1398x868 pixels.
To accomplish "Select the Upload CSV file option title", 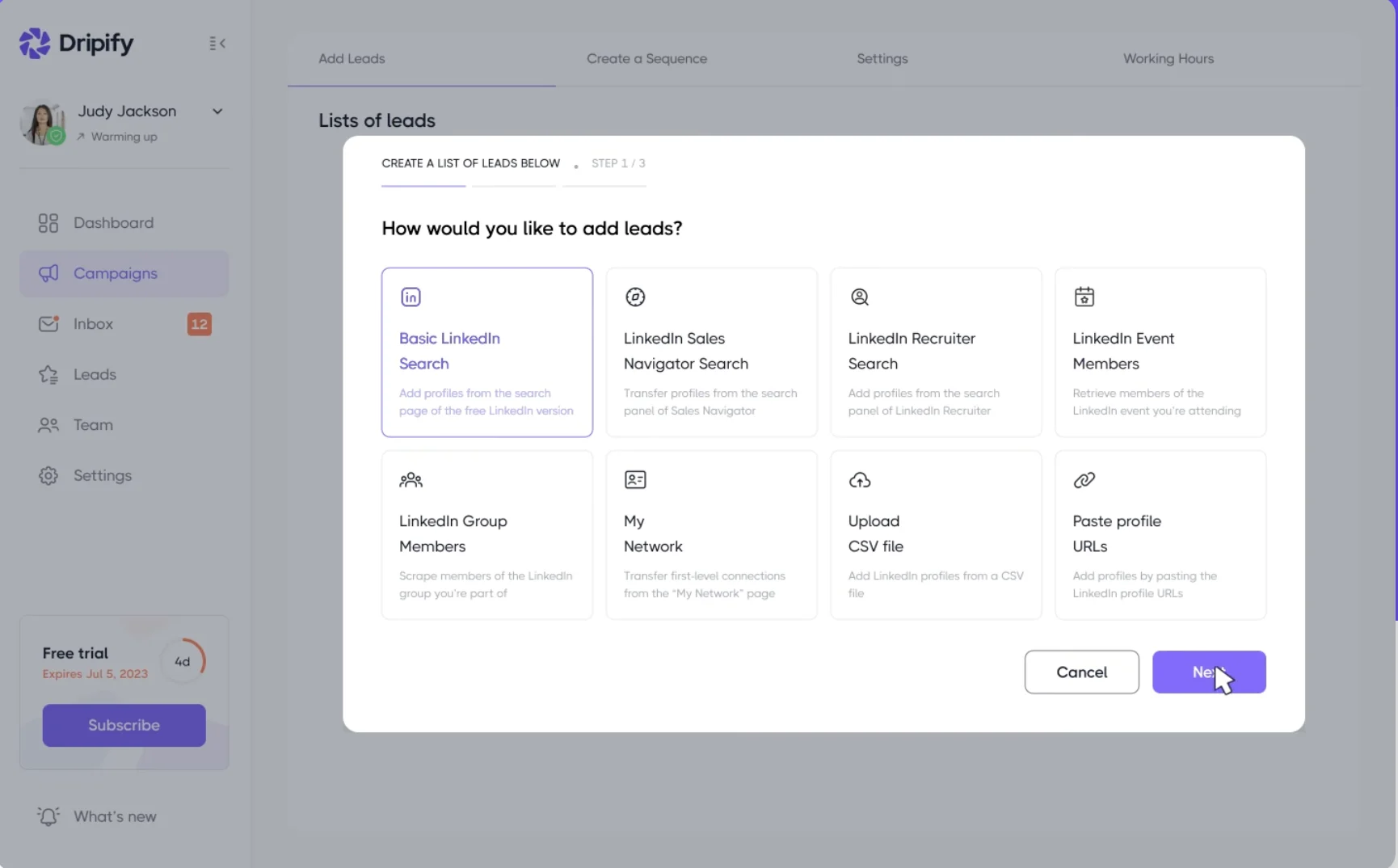I will [x=876, y=533].
